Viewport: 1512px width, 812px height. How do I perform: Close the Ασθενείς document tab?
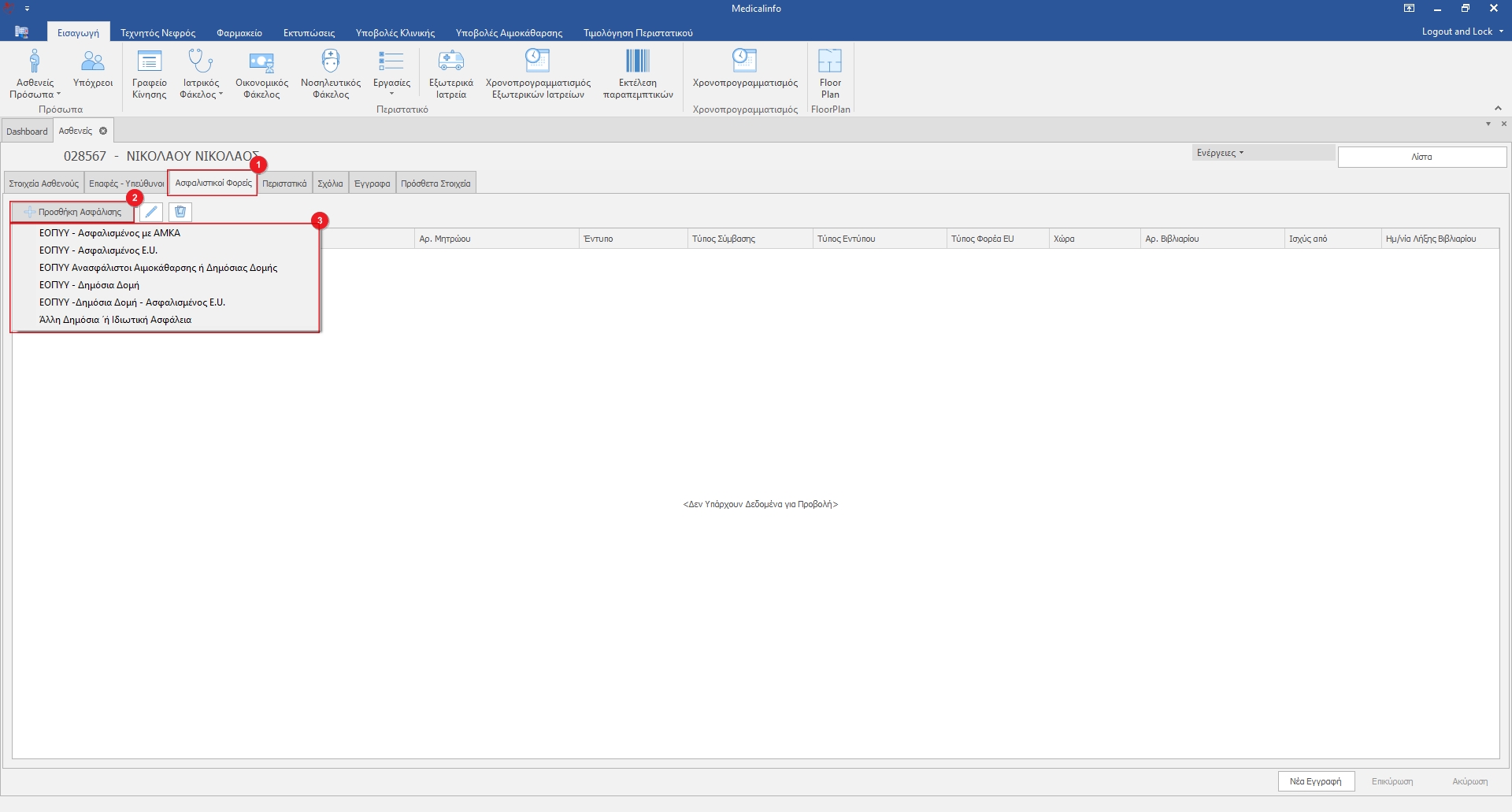[103, 131]
